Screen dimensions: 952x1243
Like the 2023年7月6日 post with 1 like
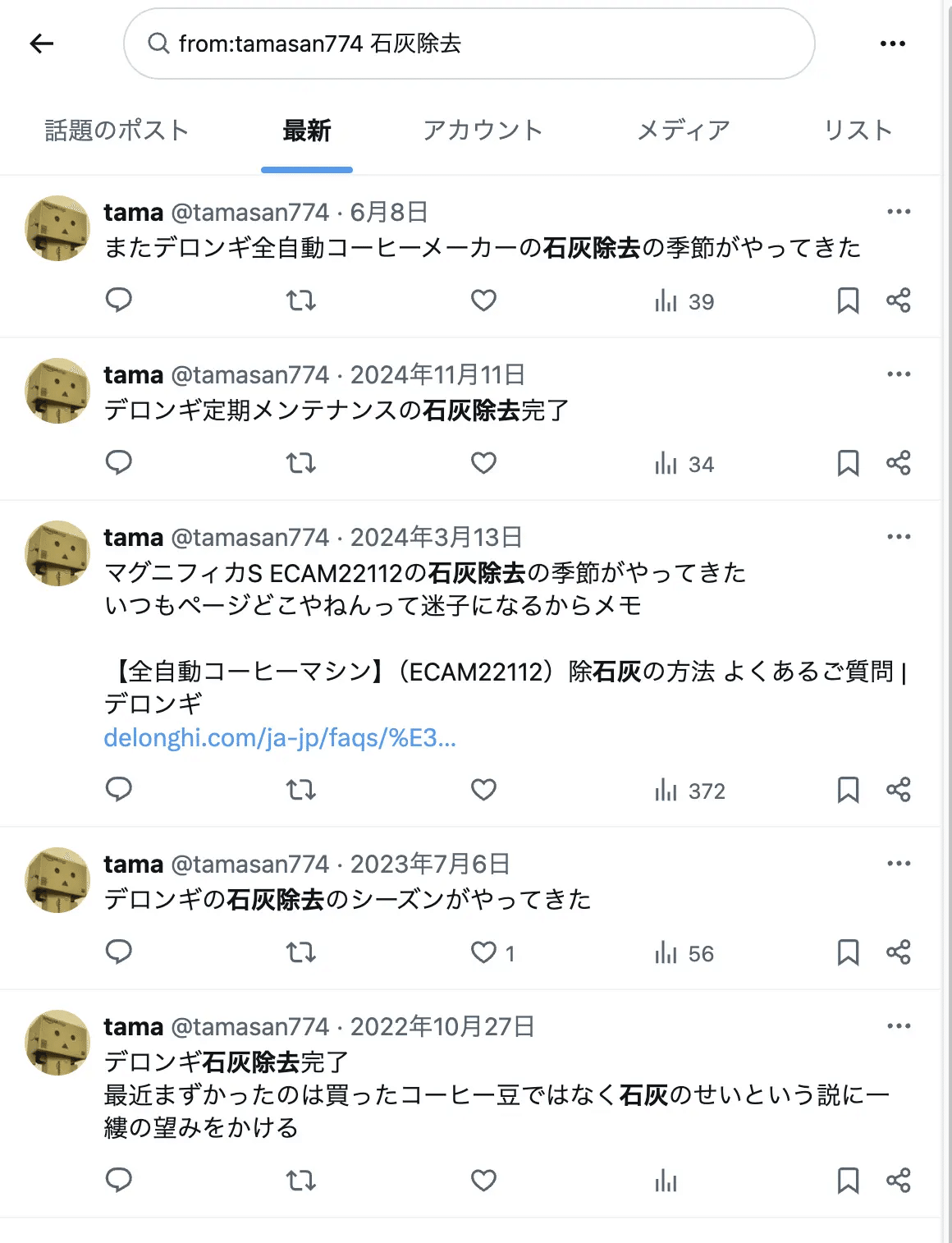point(483,952)
